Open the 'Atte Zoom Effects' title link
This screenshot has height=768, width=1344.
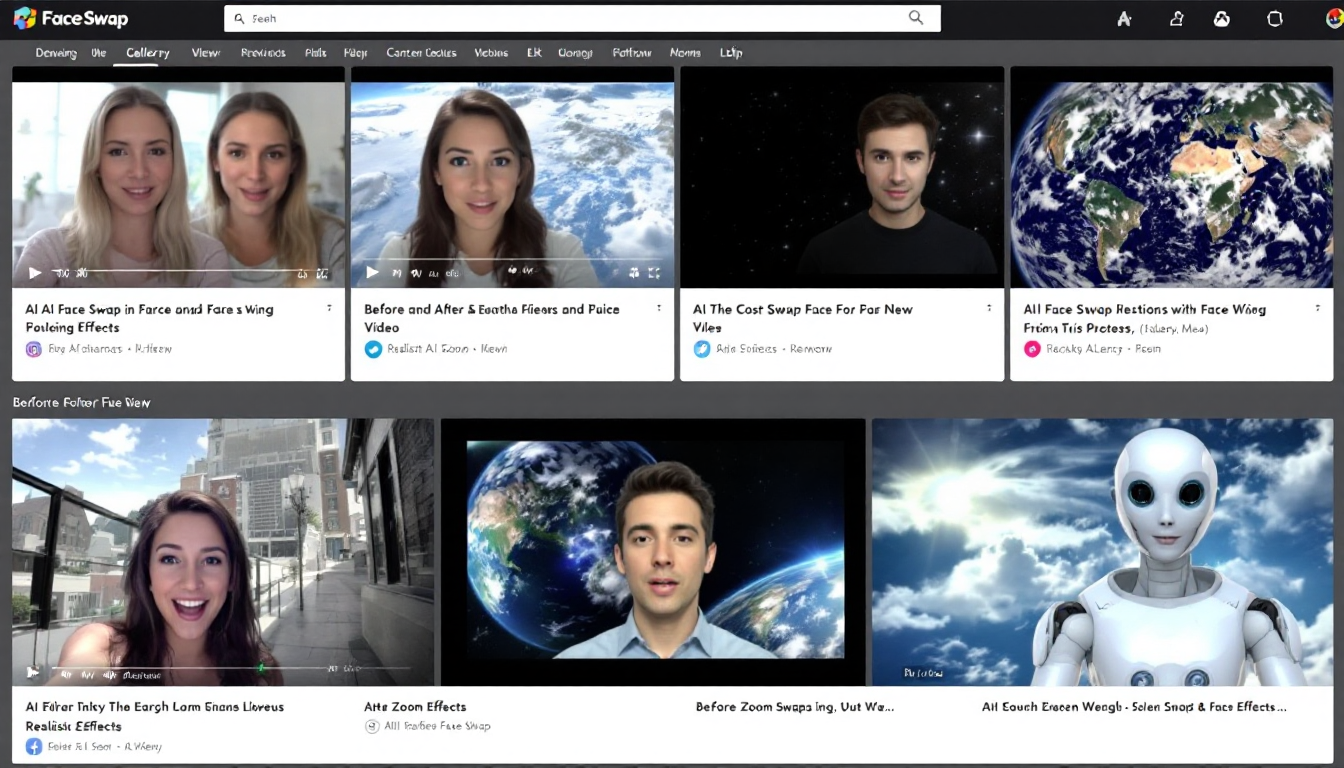point(415,707)
